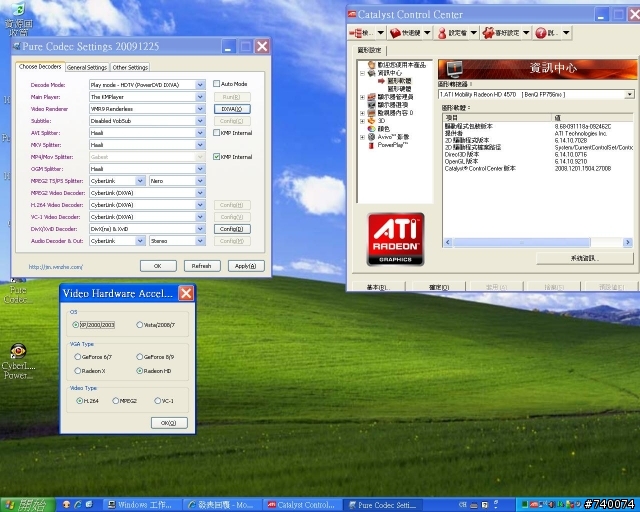Choose GeForce 6/7 VGA type
The height and width of the screenshot is (512, 640).
pos(78,357)
